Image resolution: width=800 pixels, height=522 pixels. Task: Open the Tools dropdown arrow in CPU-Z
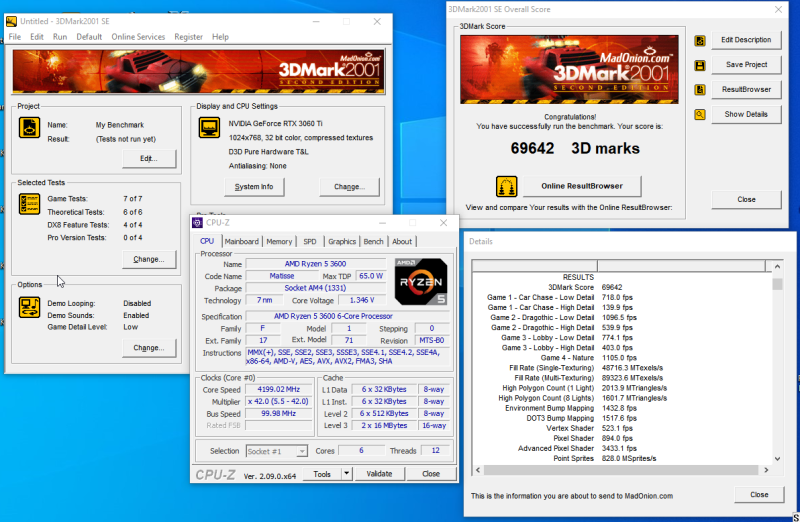tap(346, 474)
